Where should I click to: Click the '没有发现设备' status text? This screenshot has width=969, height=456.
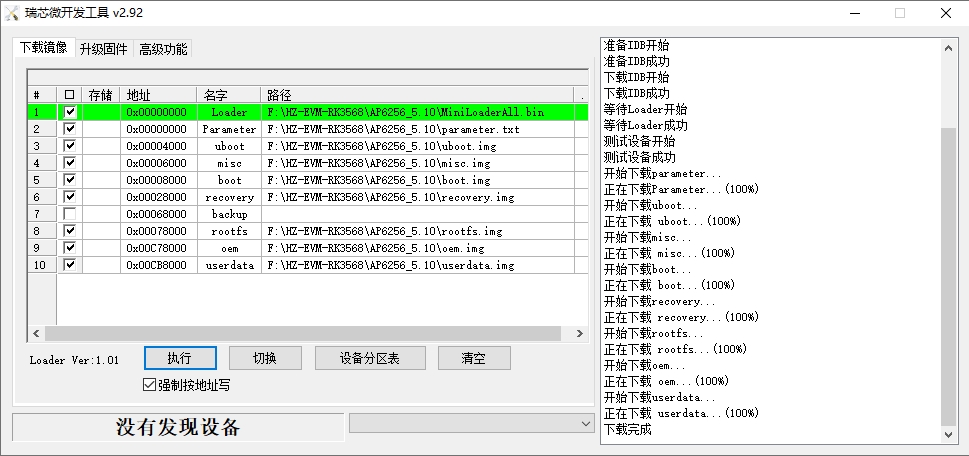178,427
